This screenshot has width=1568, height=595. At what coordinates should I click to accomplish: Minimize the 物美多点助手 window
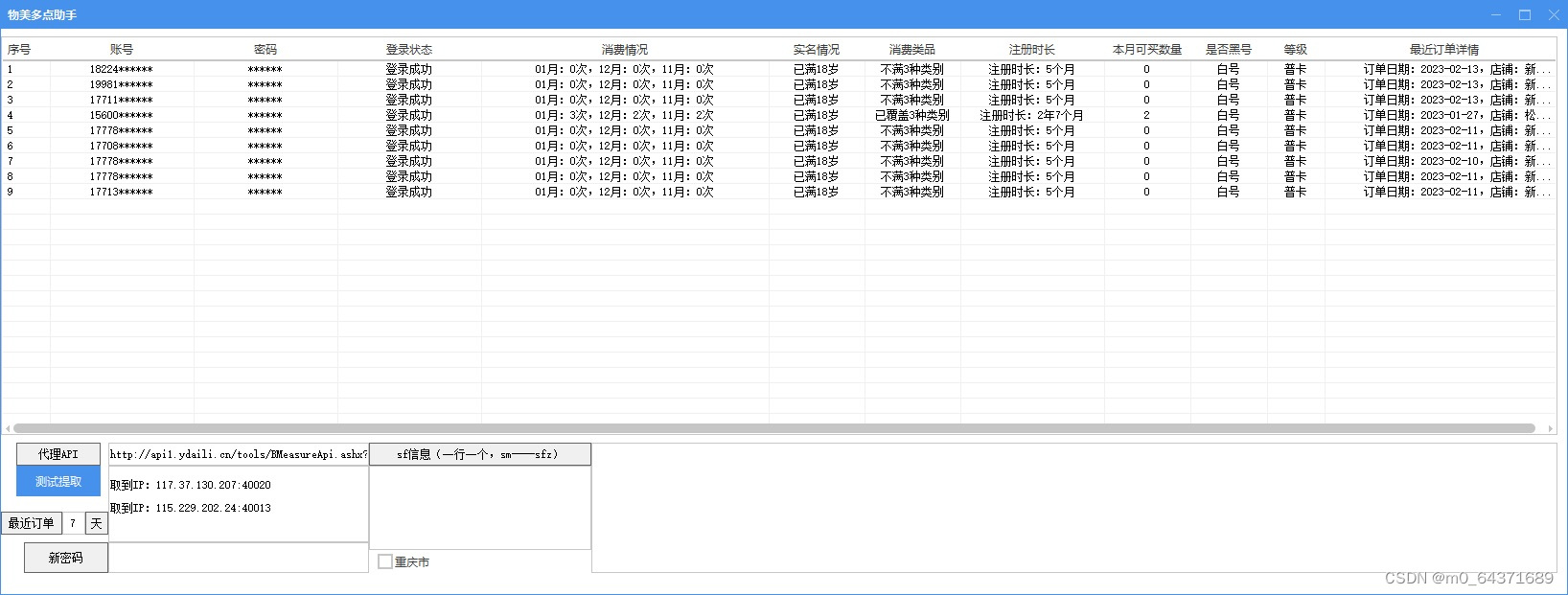pyautogui.click(x=1497, y=14)
